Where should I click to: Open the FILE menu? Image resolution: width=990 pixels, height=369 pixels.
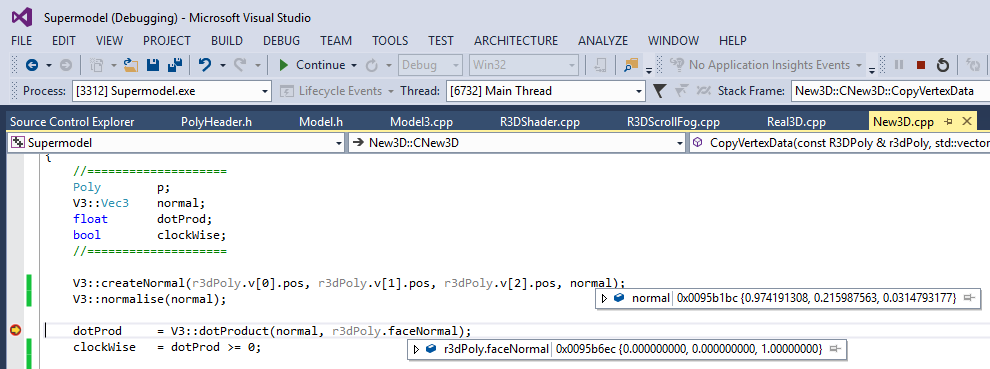(21, 40)
